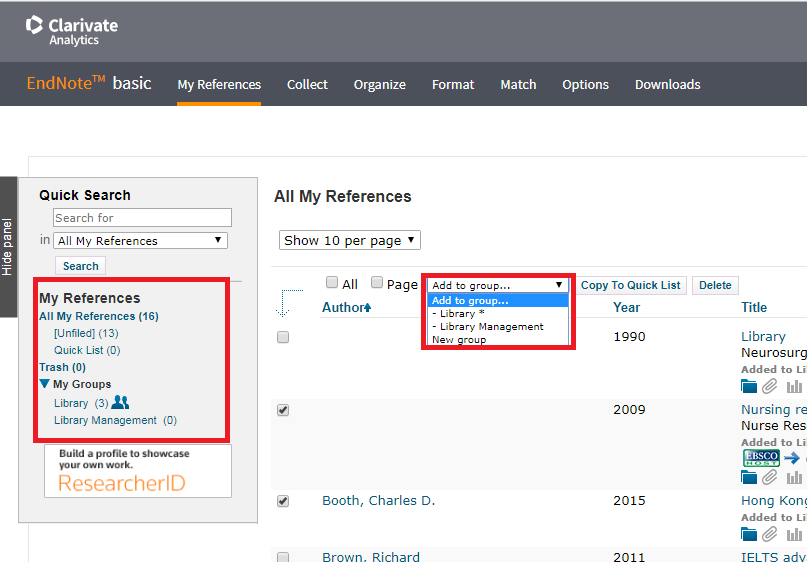This screenshot has height=562, width=807.
Task: Choose Library Management in dropdown list
Action: [x=498, y=326]
